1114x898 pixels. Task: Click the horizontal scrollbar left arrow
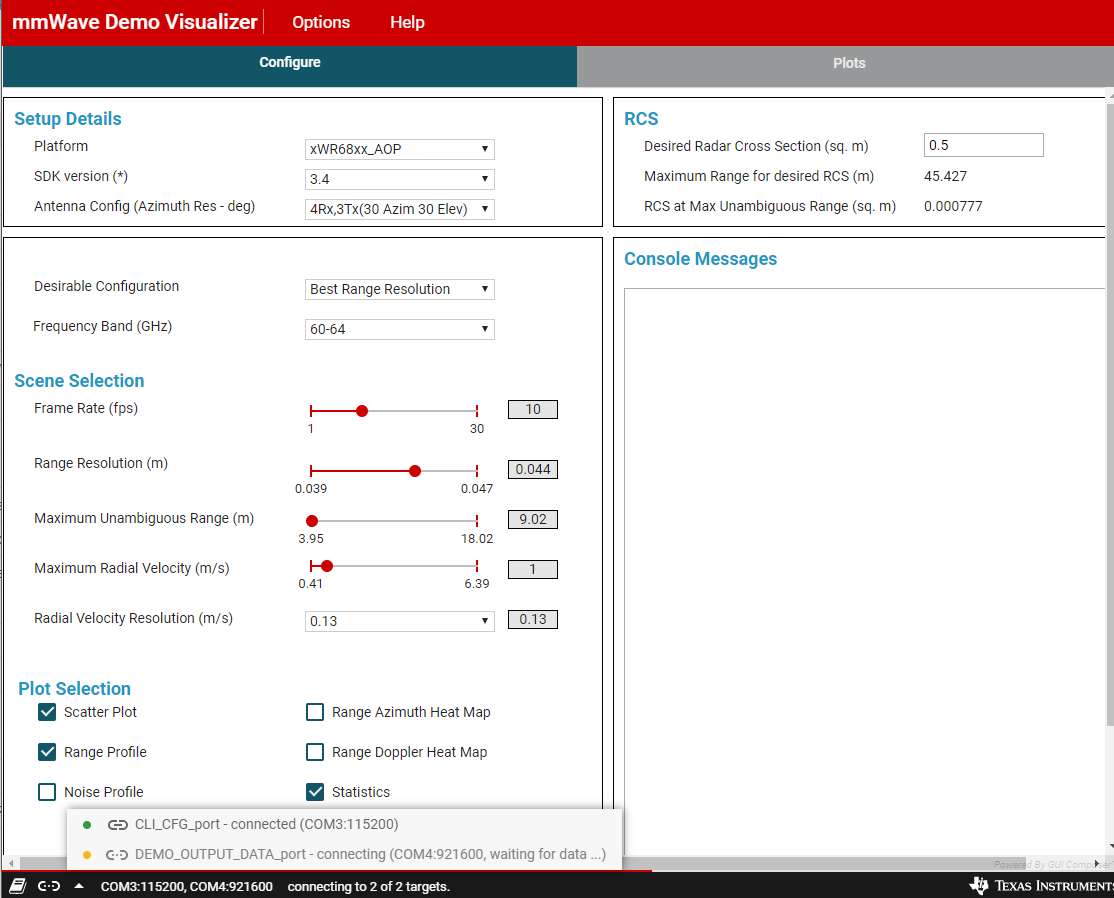pos(11,863)
